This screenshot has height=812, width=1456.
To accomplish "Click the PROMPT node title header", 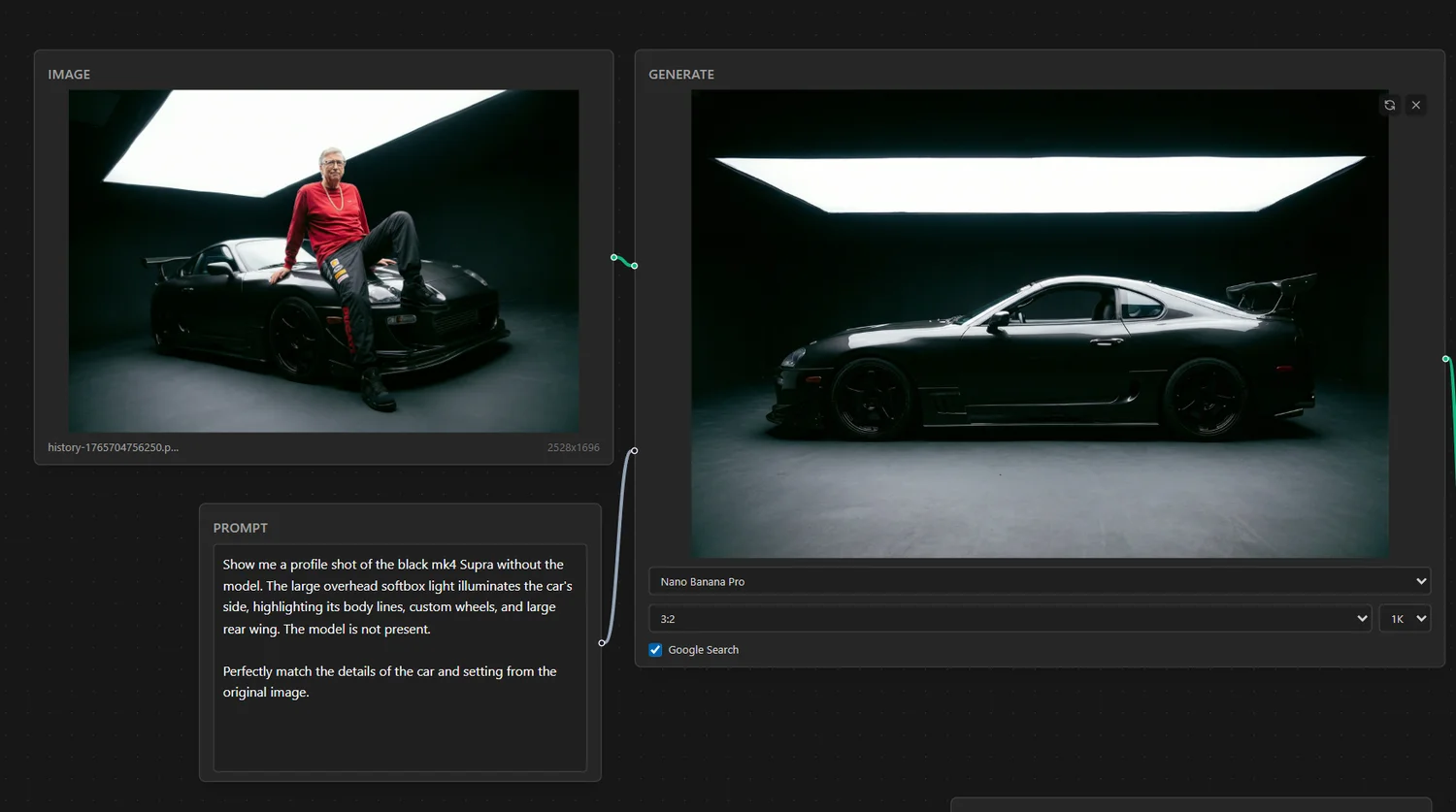I will tap(240, 528).
